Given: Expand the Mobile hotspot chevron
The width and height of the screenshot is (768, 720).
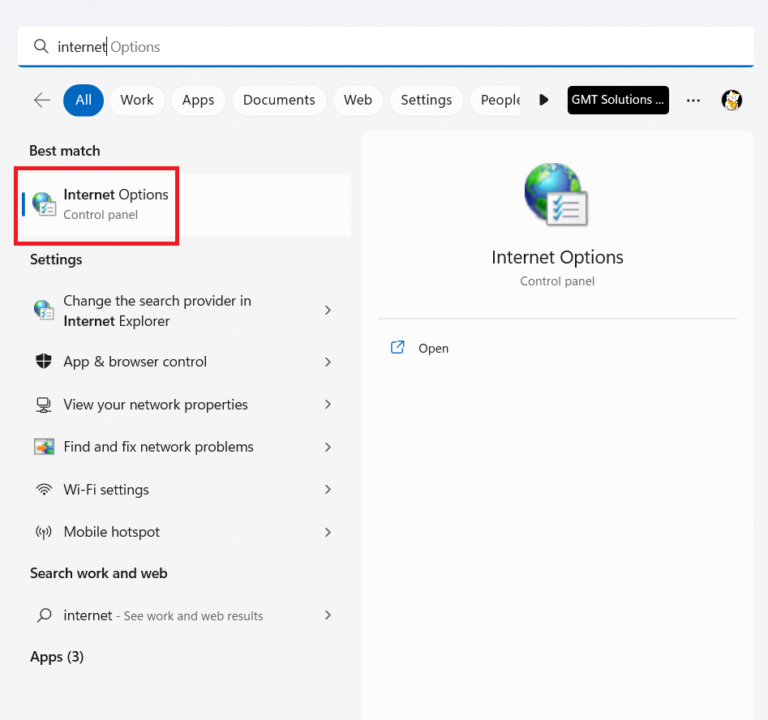Looking at the screenshot, I should pyautogui.click(x=328, y=532).
